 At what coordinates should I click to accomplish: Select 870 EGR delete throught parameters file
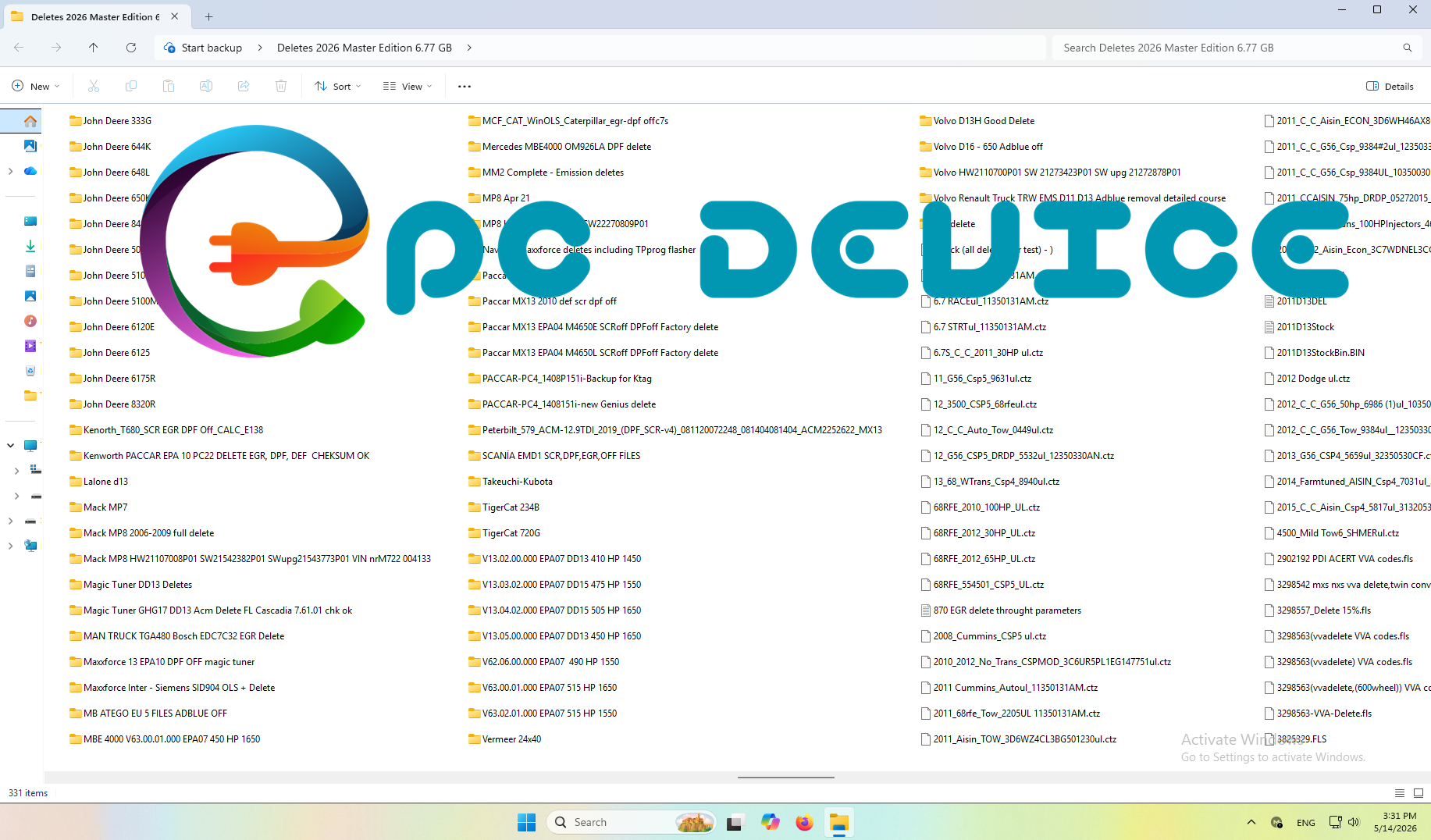coord(1001,610)
